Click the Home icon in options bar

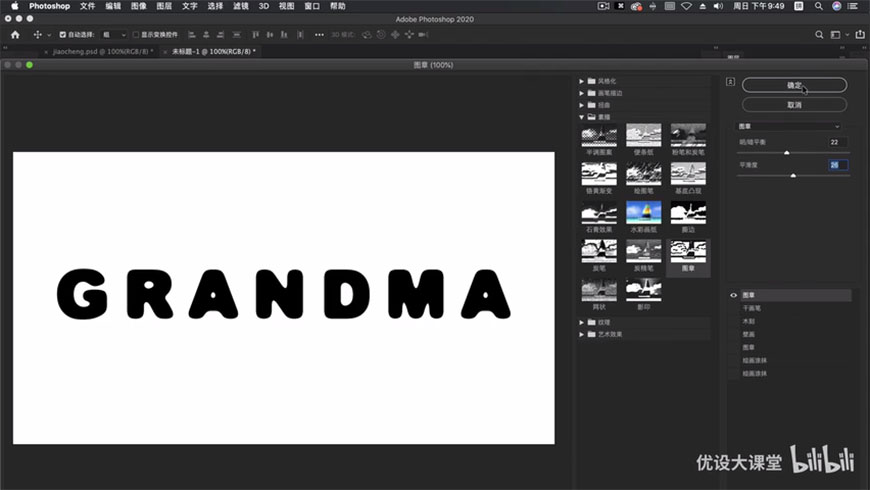tap(14, 34)
